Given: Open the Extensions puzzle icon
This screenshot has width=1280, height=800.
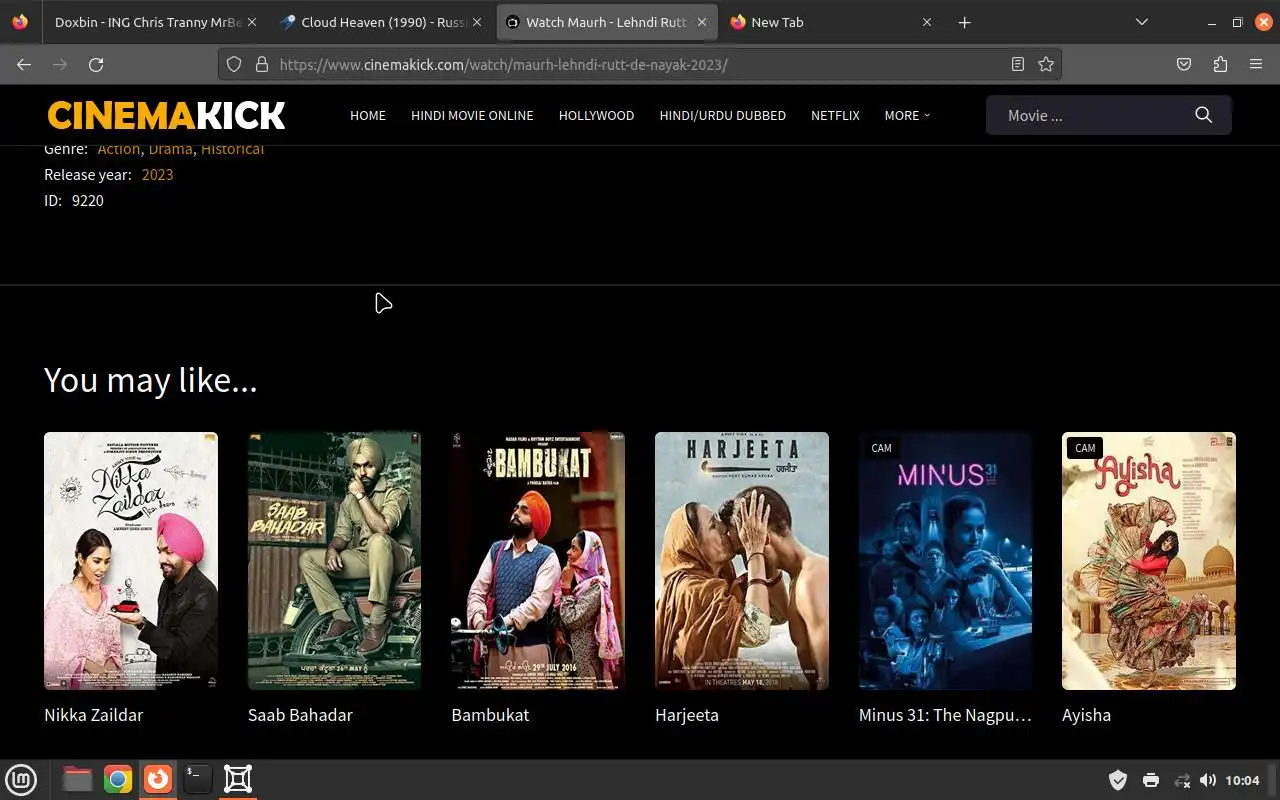Looking at the screenshot, I should 1220,64.
